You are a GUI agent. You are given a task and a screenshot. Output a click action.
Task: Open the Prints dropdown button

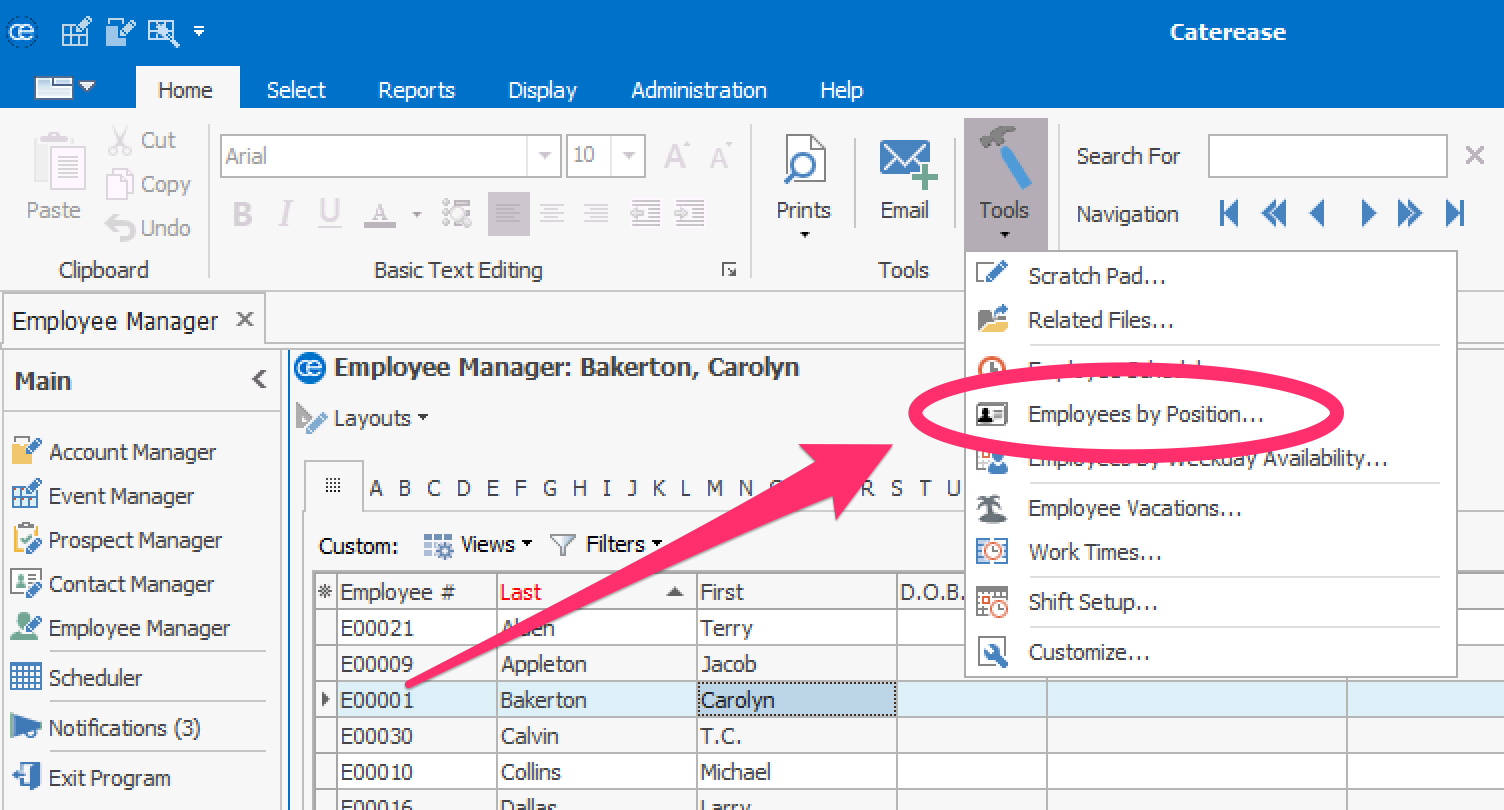(803, 186)
